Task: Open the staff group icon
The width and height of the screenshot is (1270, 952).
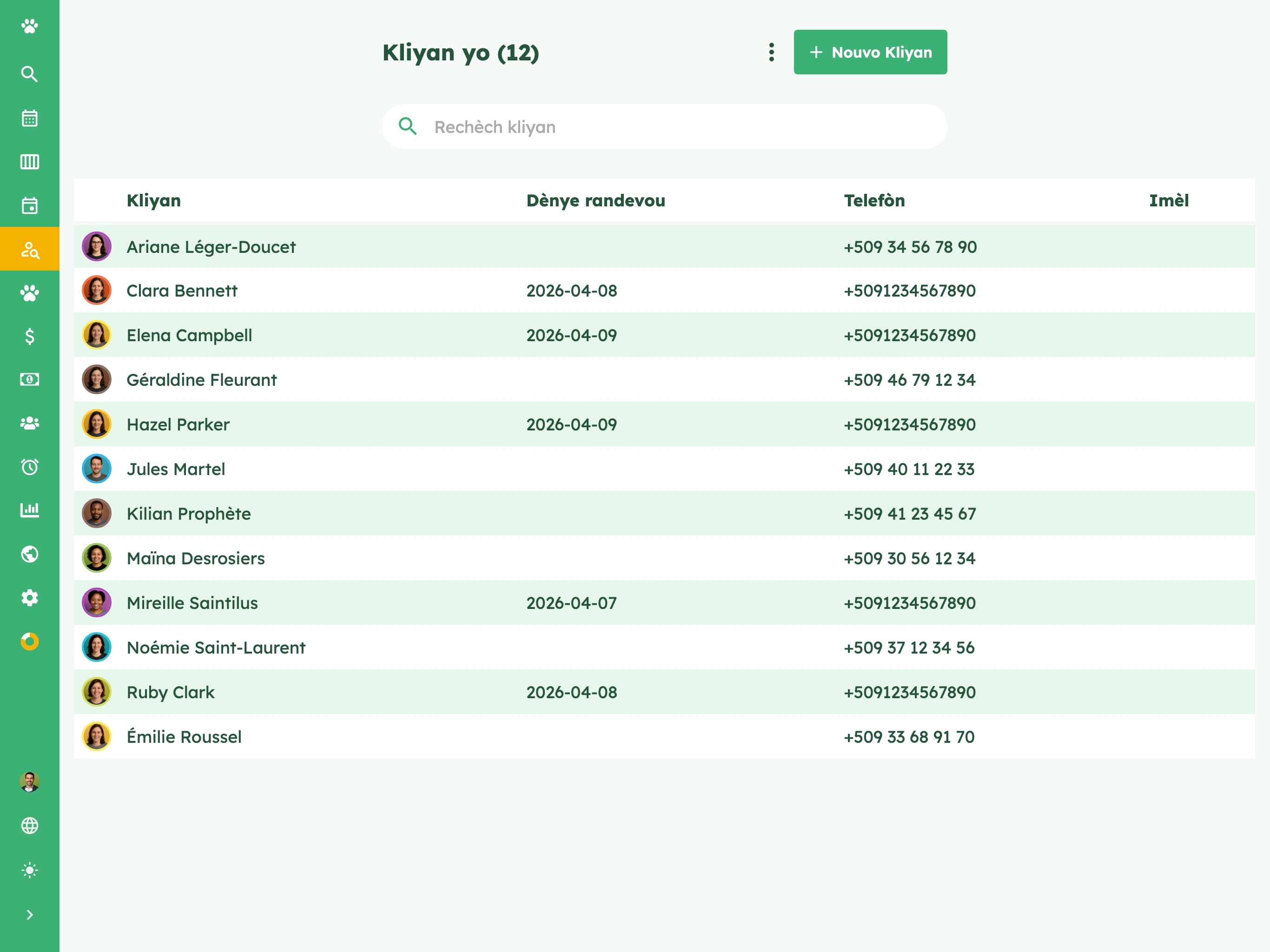Action: click(x=29, y=423)
